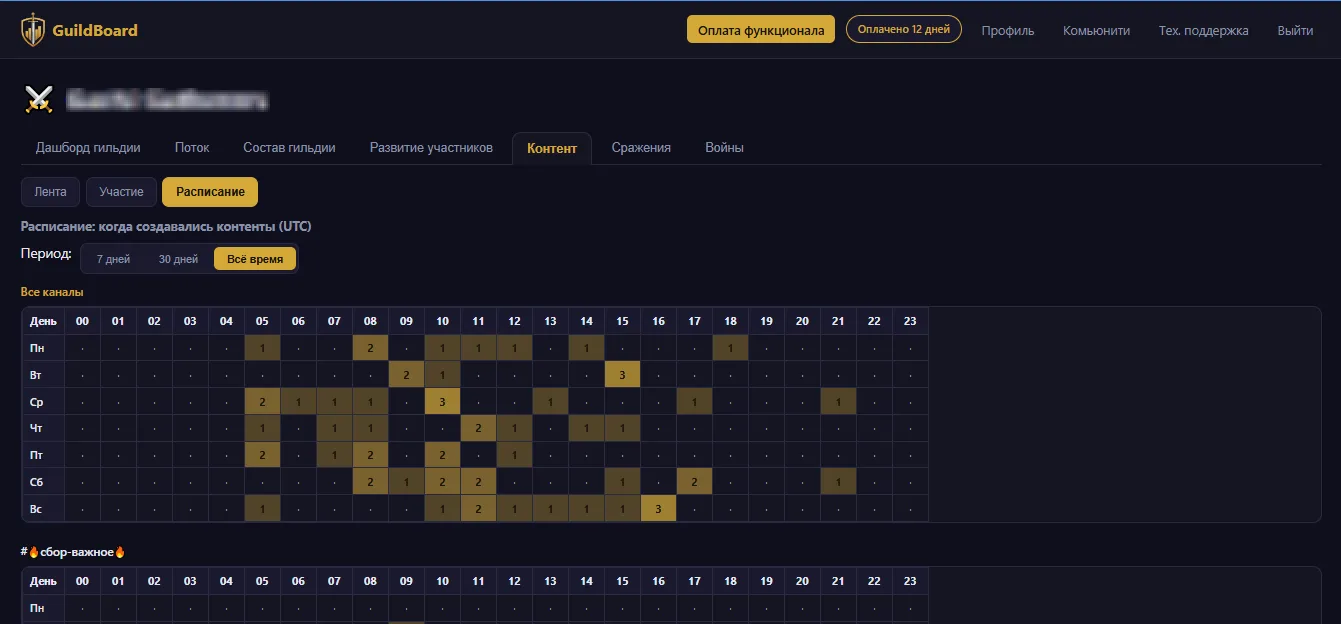Click the Пт row label
This screenshot has height=624, width=1341.
tap(43, 455)
